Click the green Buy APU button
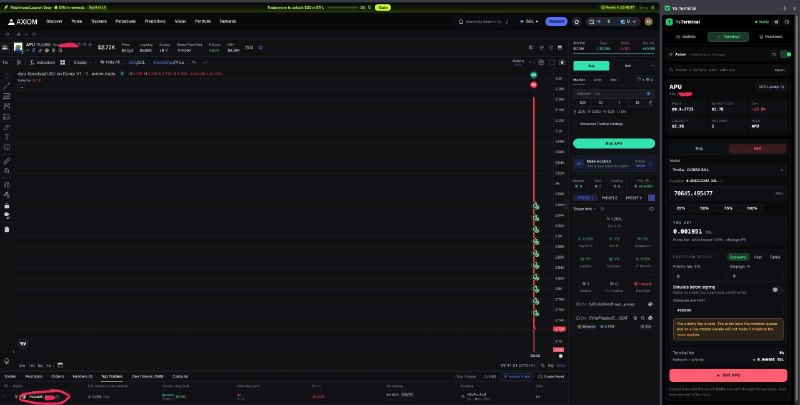Screen dimensions: 800x405 point(614,144)
